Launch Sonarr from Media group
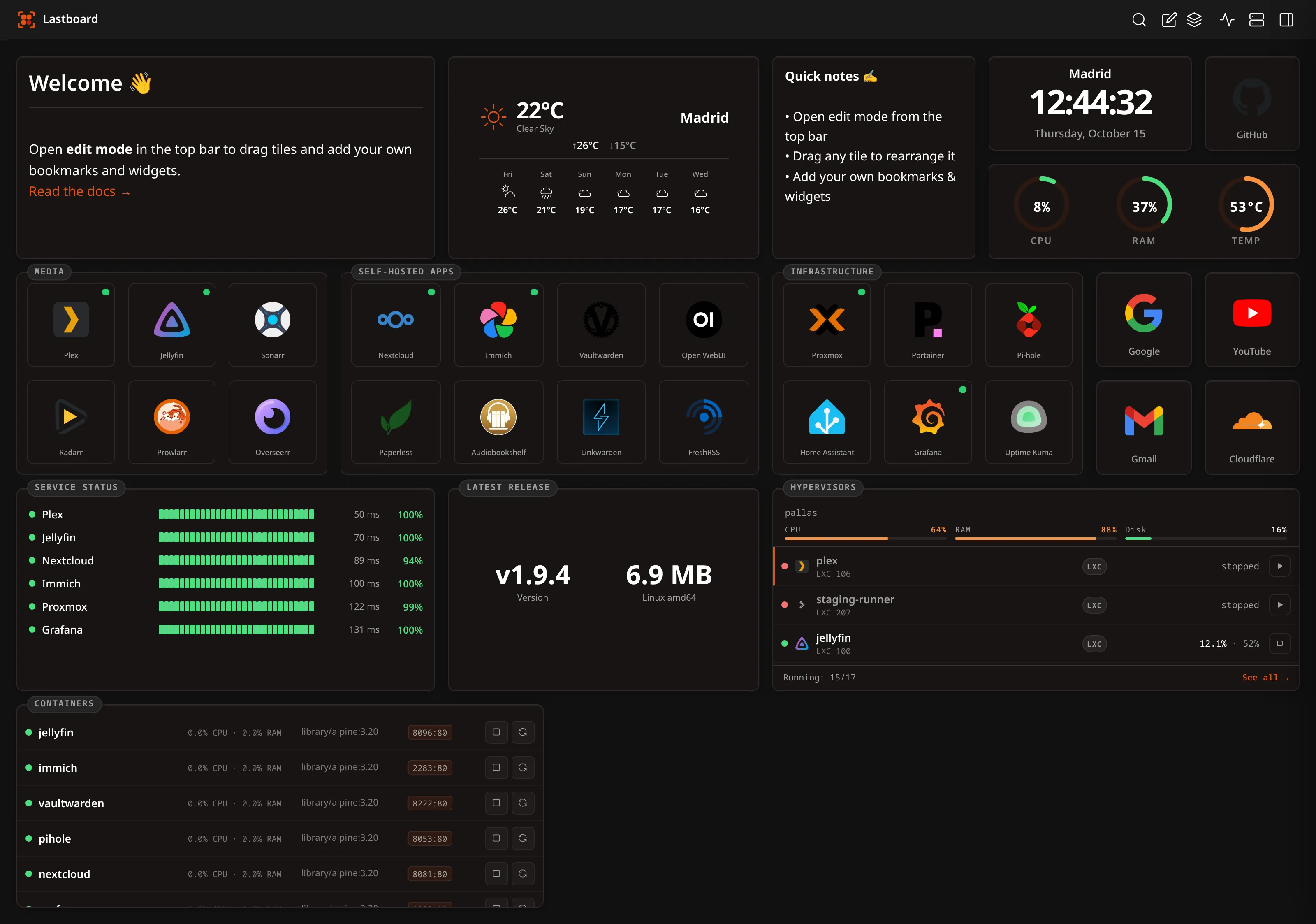Image resolution: width=1316 pixels, height=924 pixels. coord(273,325)
